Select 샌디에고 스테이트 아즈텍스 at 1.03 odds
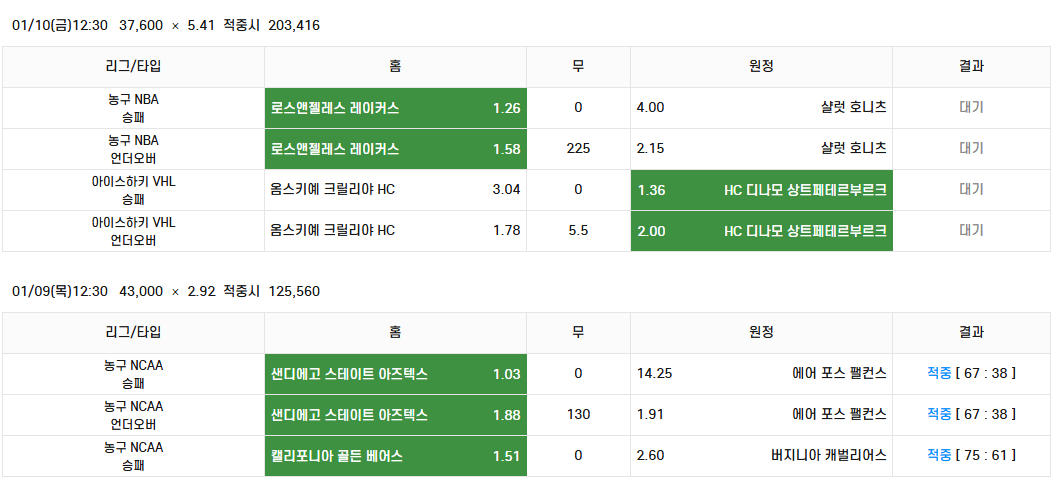This screenshot has width=1059, height=486. pyautogui.click(x=395, y=374)
